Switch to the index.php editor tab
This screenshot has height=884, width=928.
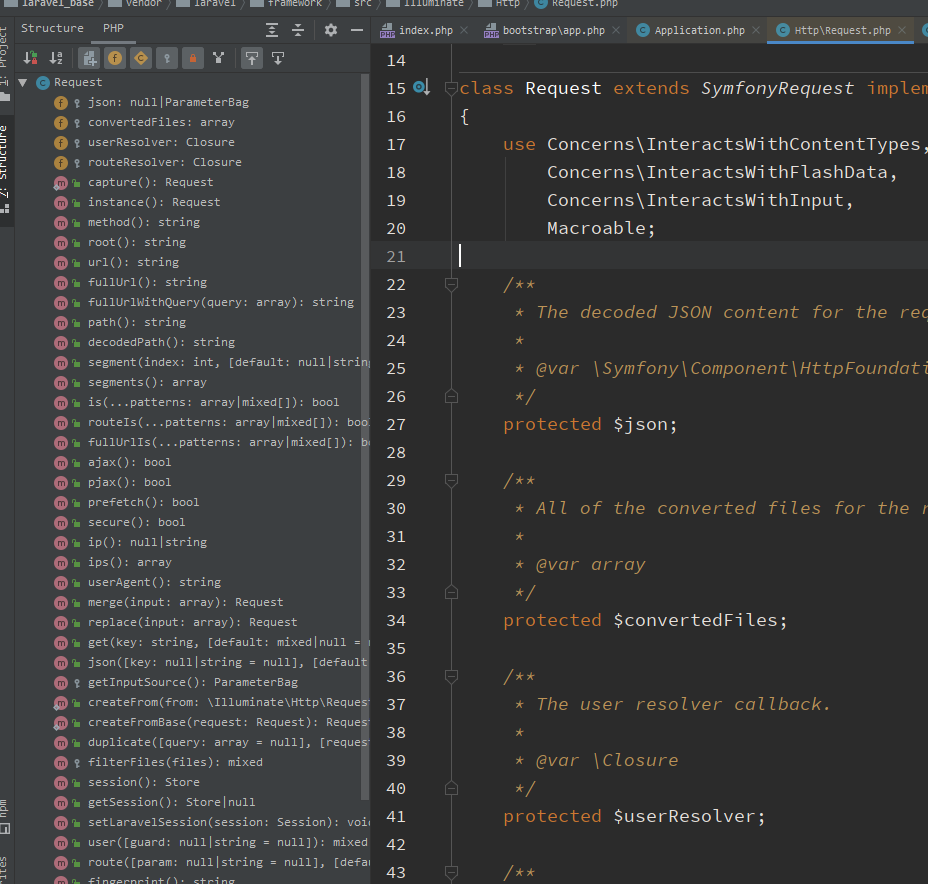[425, 30]
